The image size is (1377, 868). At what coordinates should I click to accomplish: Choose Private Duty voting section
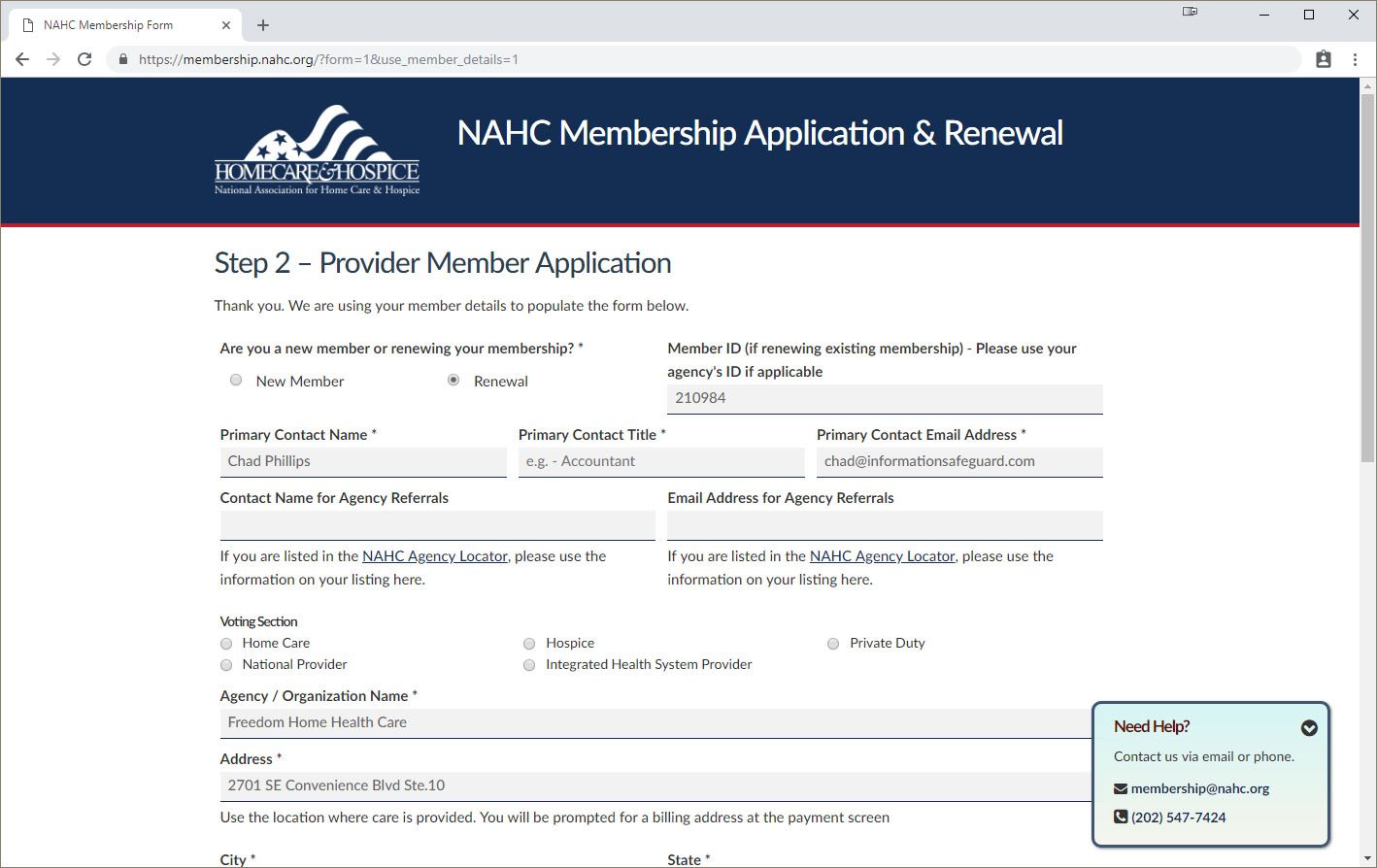coord(833,644)
